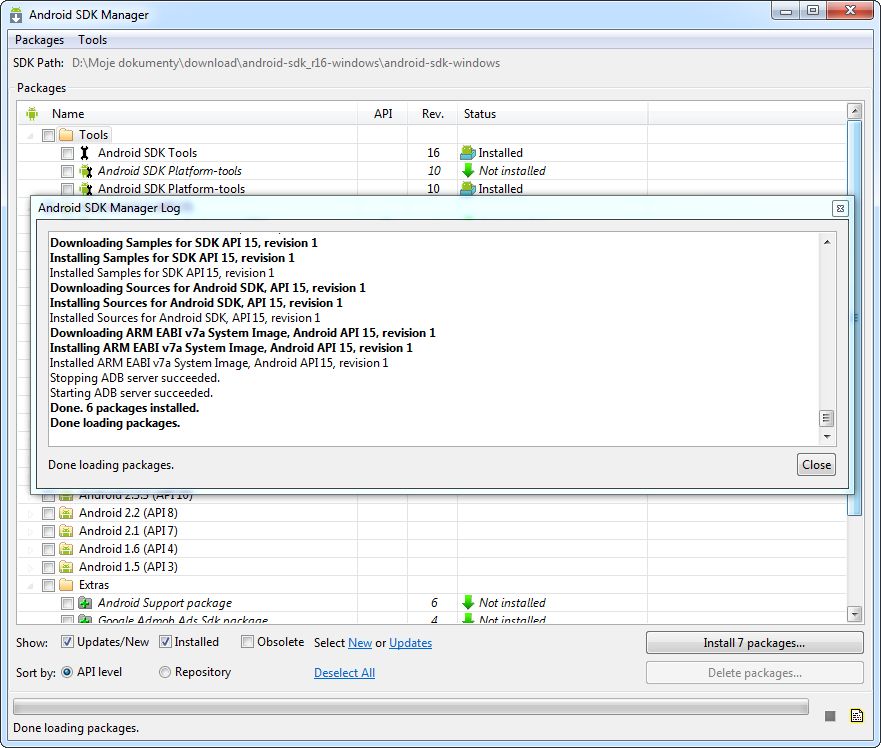The width and height of the screenshot is (881, 748).
Task: Collapse the Tools tree group
Action: tap(30, 135)
